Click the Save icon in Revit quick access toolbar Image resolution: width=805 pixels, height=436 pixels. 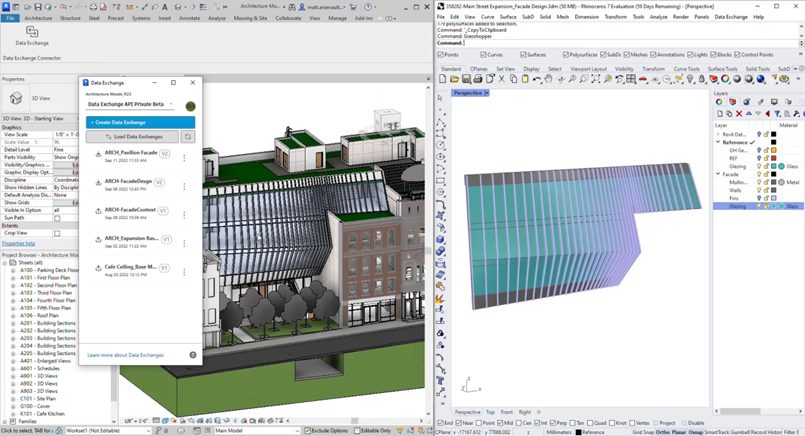click(37, 7)
